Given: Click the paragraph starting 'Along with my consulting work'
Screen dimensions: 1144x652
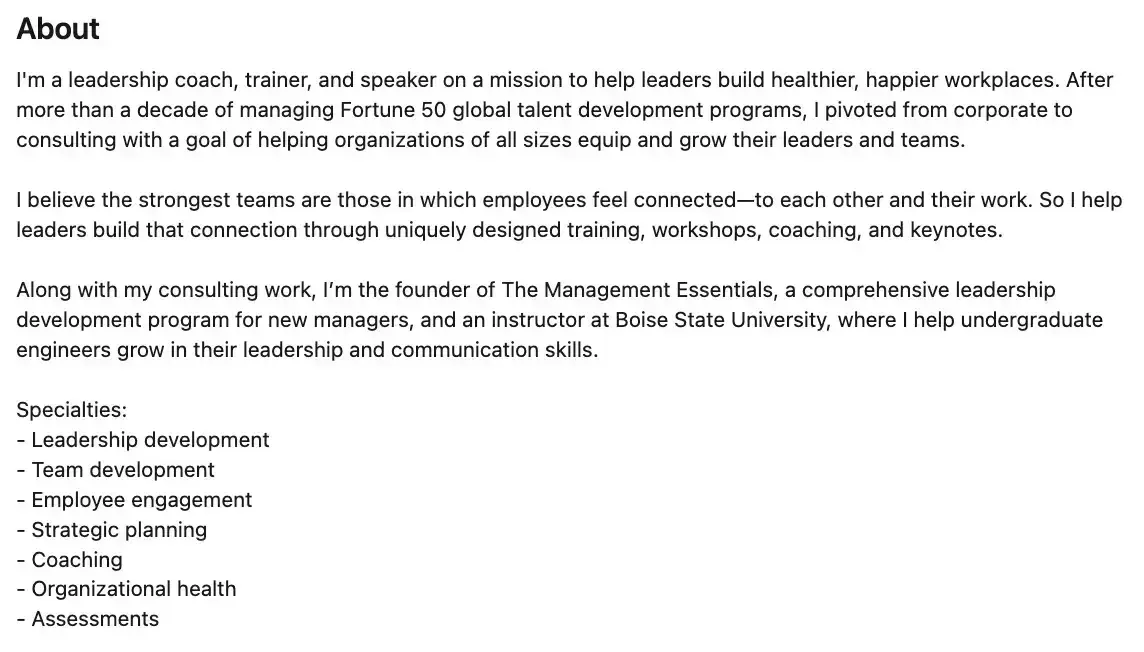Looking at the screenshot, I should (560, 320).
